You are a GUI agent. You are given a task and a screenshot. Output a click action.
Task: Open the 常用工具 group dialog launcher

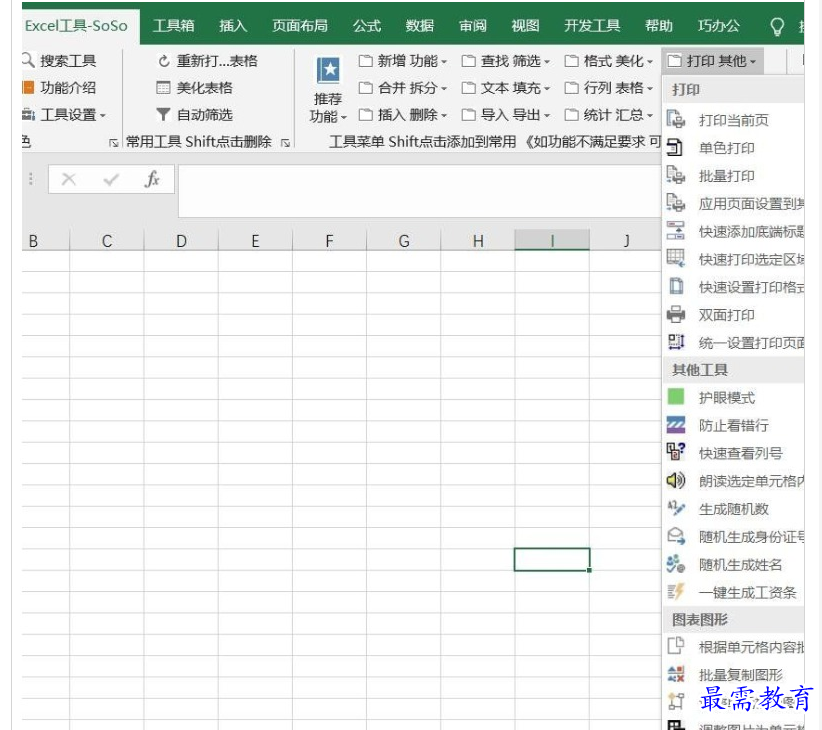285,143
